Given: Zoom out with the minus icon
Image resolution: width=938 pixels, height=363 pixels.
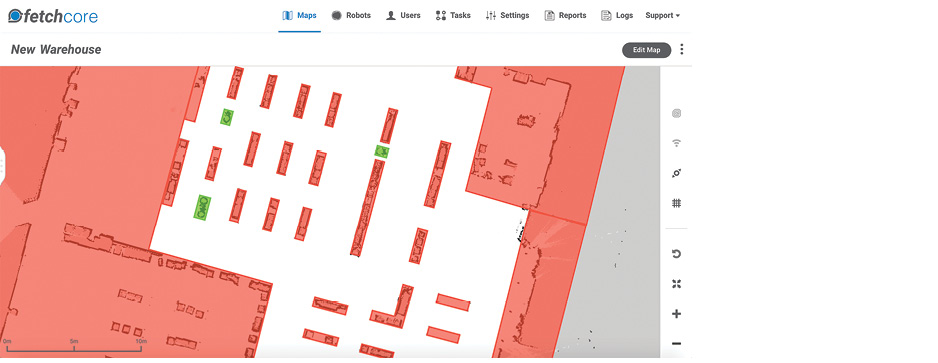Looking at the screenshot, I should 677,344.
